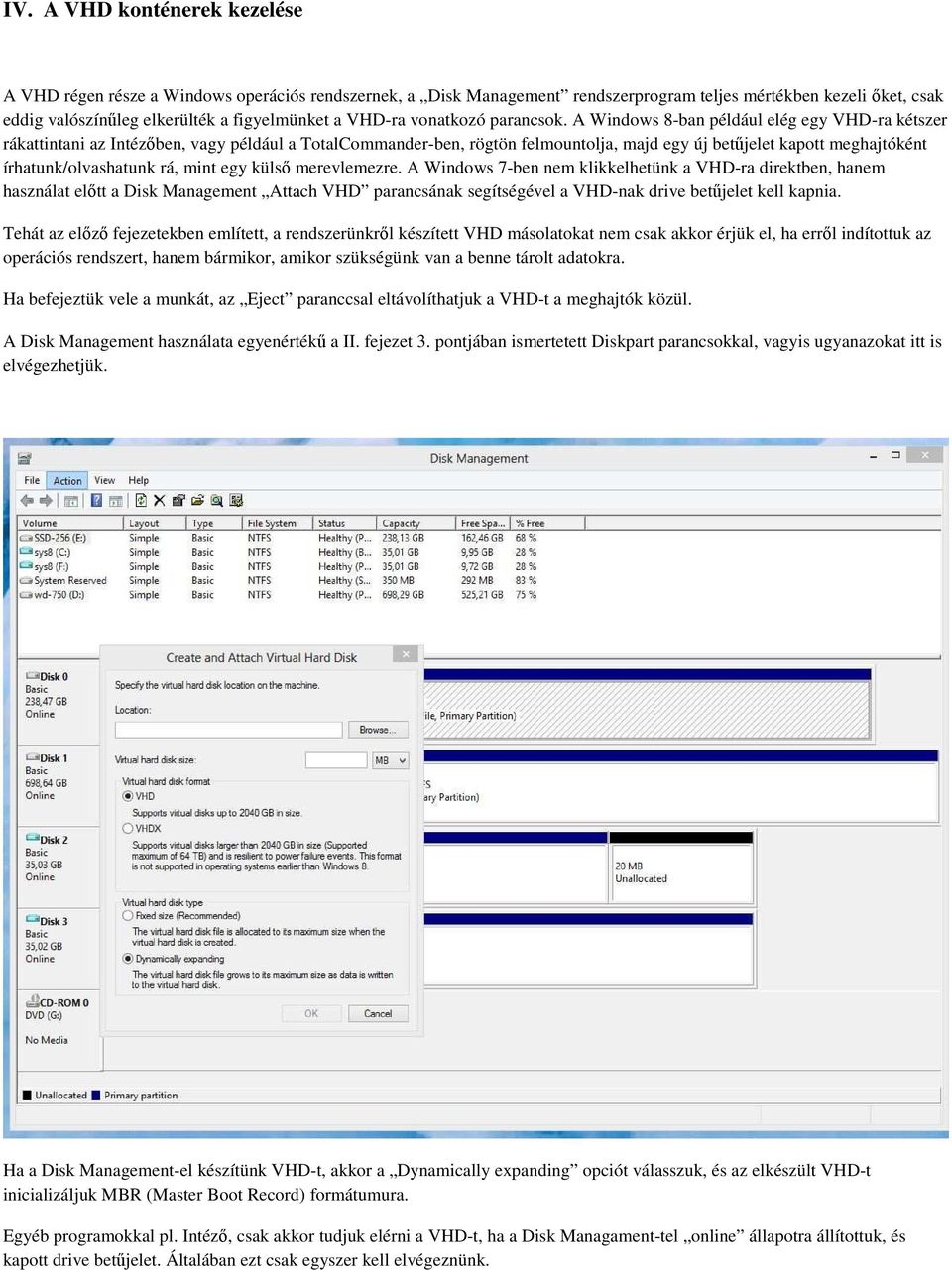Screen dimensions: 952x1270
Task: Click the OK button in the dialog
Action: [311, 1013]
